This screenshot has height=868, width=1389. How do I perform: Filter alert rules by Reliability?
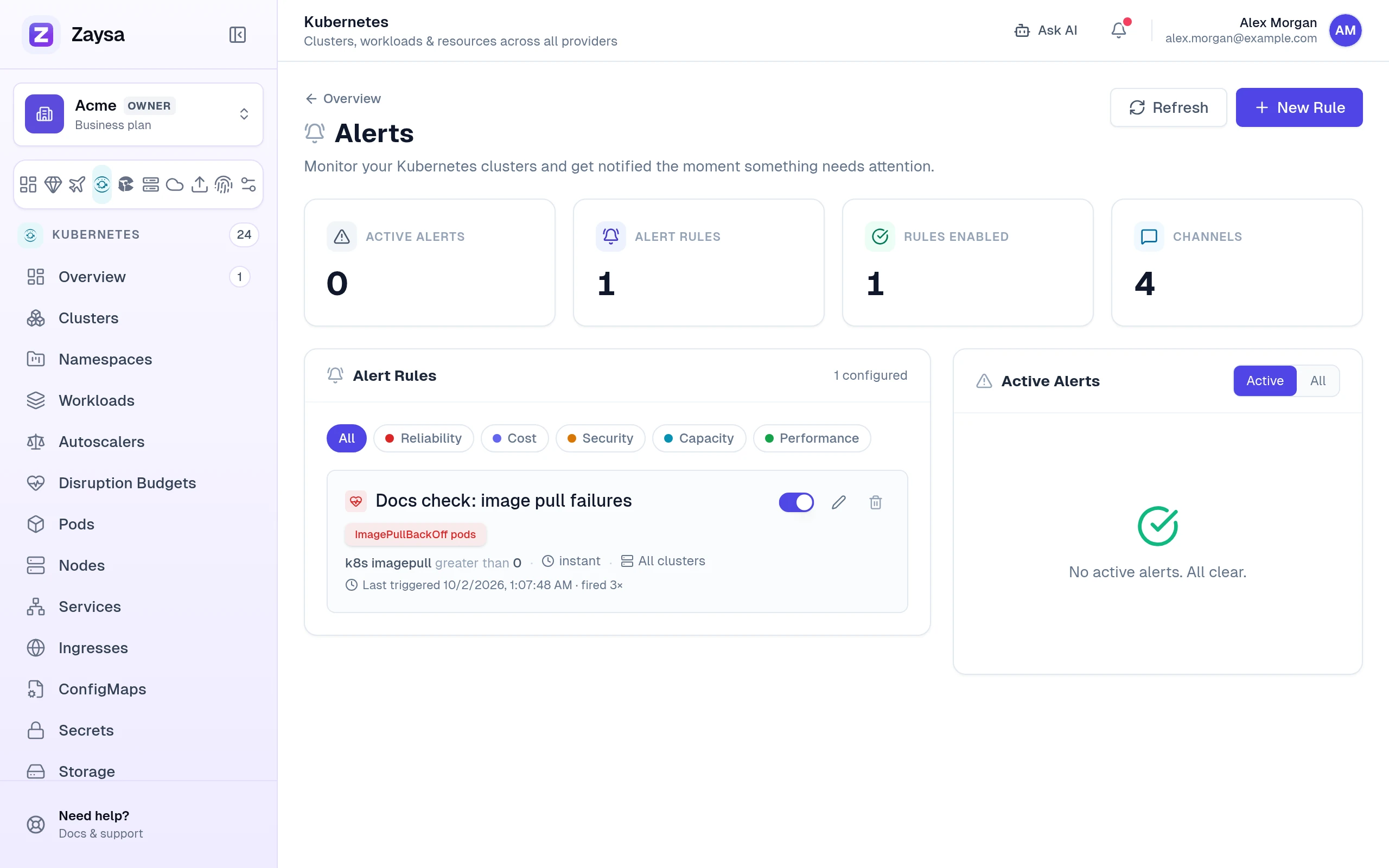[424, 438]
